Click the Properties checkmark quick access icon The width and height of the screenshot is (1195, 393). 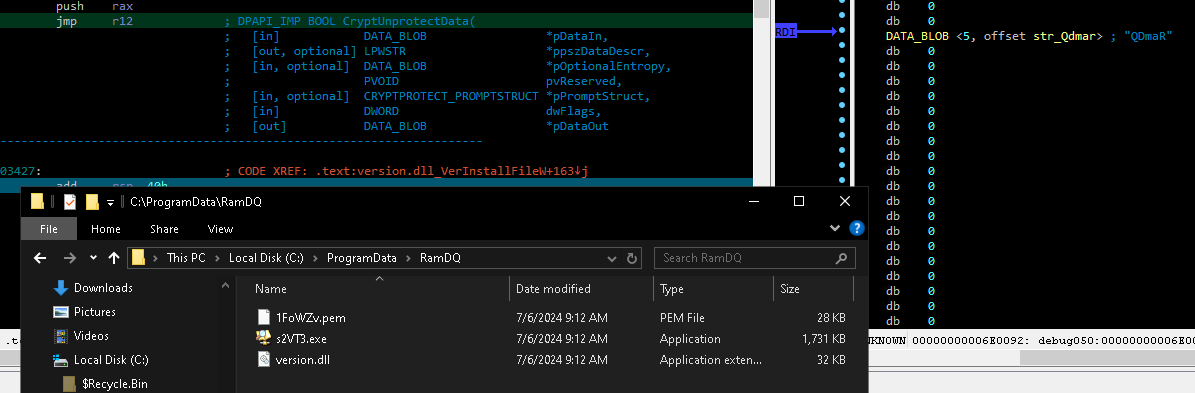pyautogui.click(x=69, y=202)
